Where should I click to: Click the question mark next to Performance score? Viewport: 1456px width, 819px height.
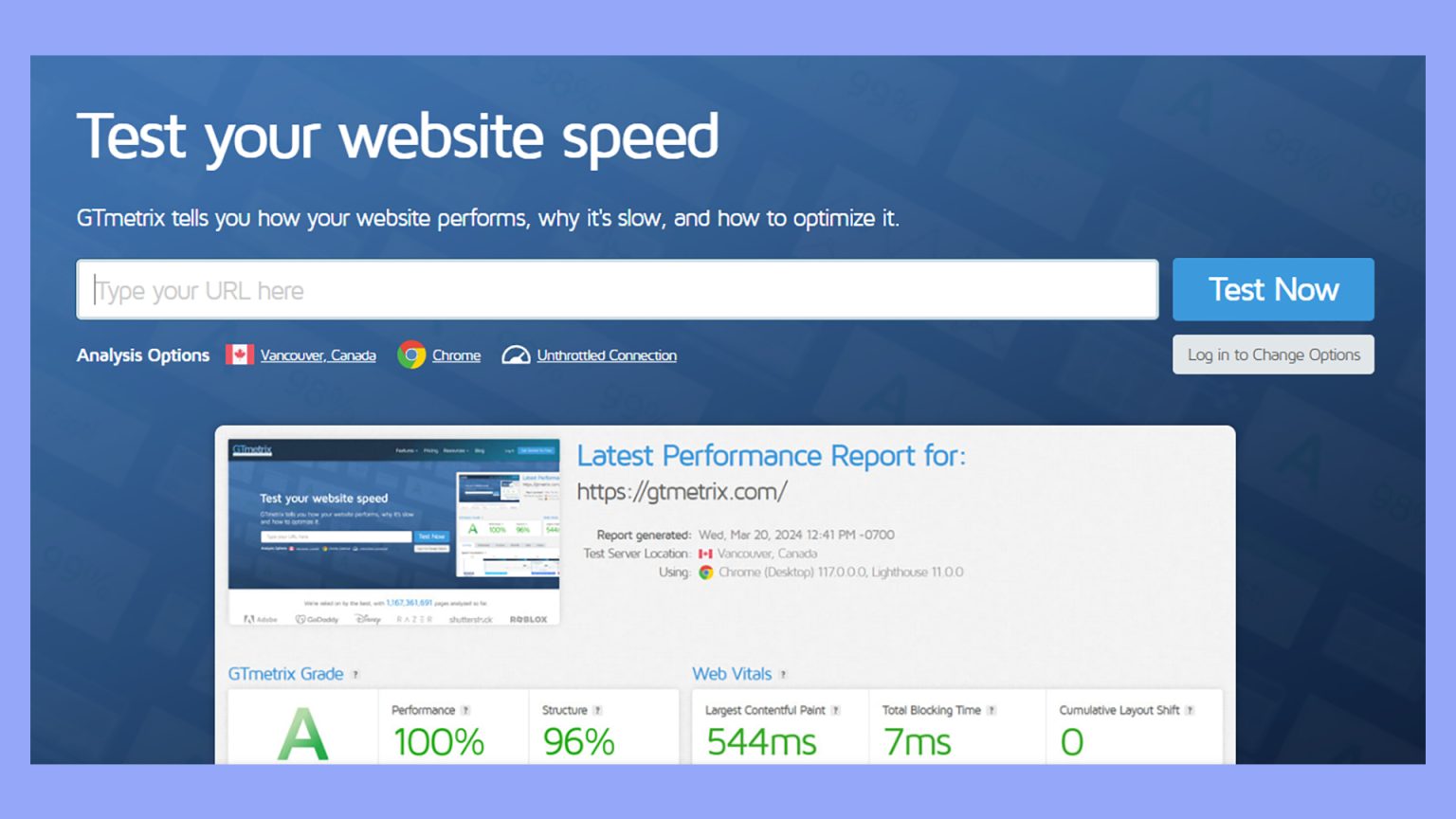click(x=466, y=709)
